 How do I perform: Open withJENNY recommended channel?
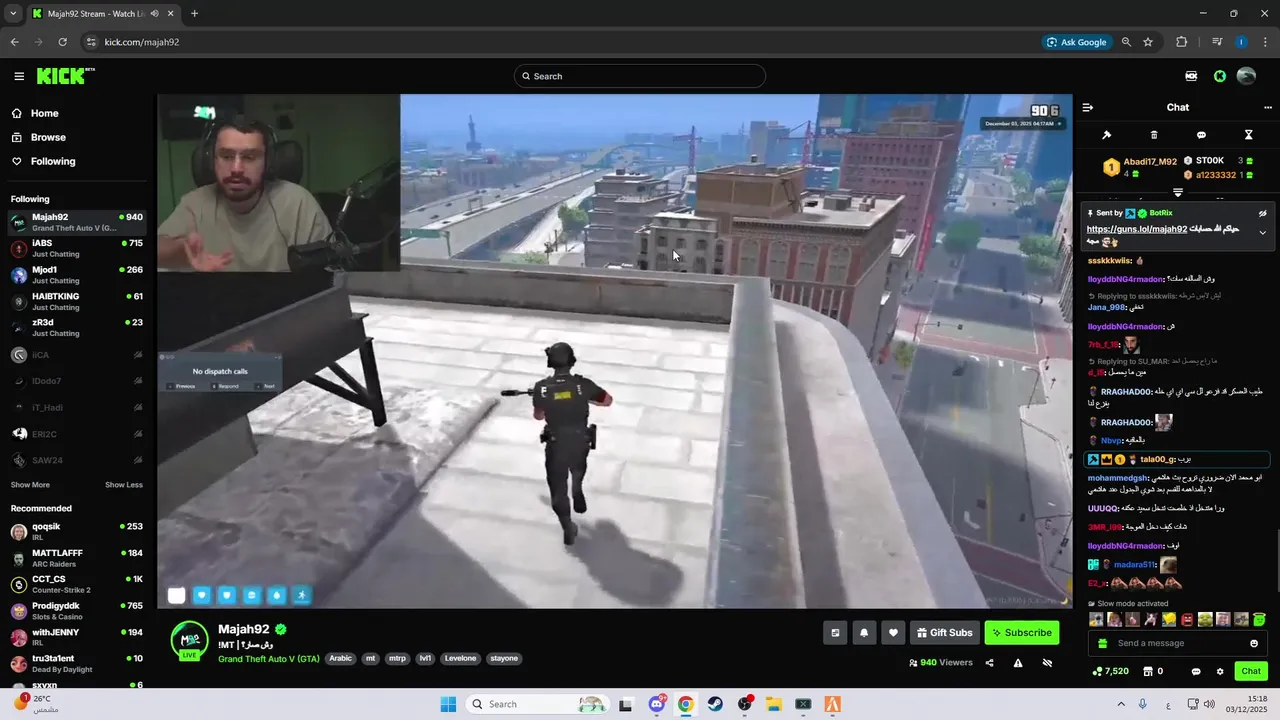click(78, 637)
